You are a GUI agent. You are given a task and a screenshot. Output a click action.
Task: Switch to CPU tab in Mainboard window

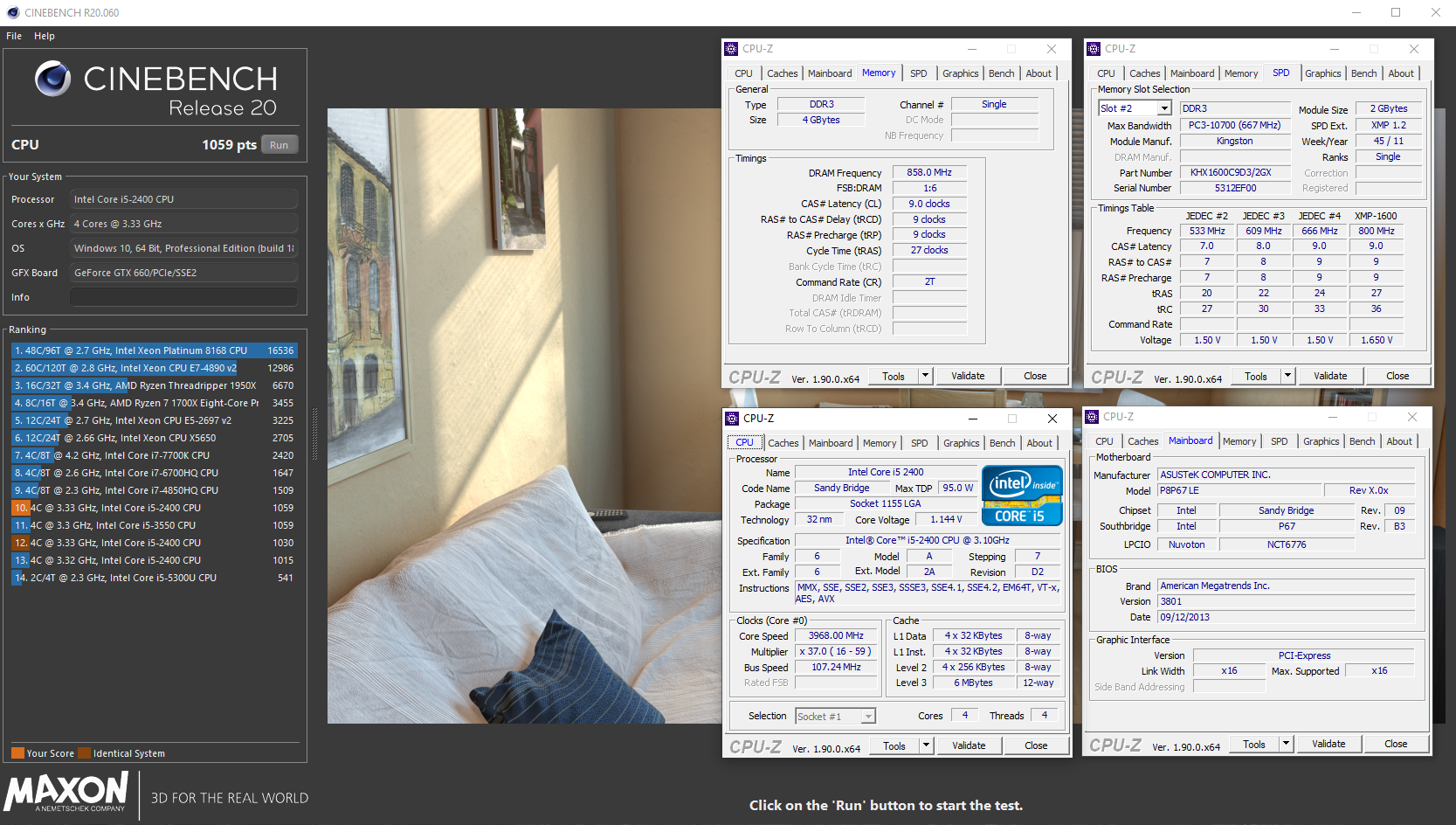coord(1104,441)
